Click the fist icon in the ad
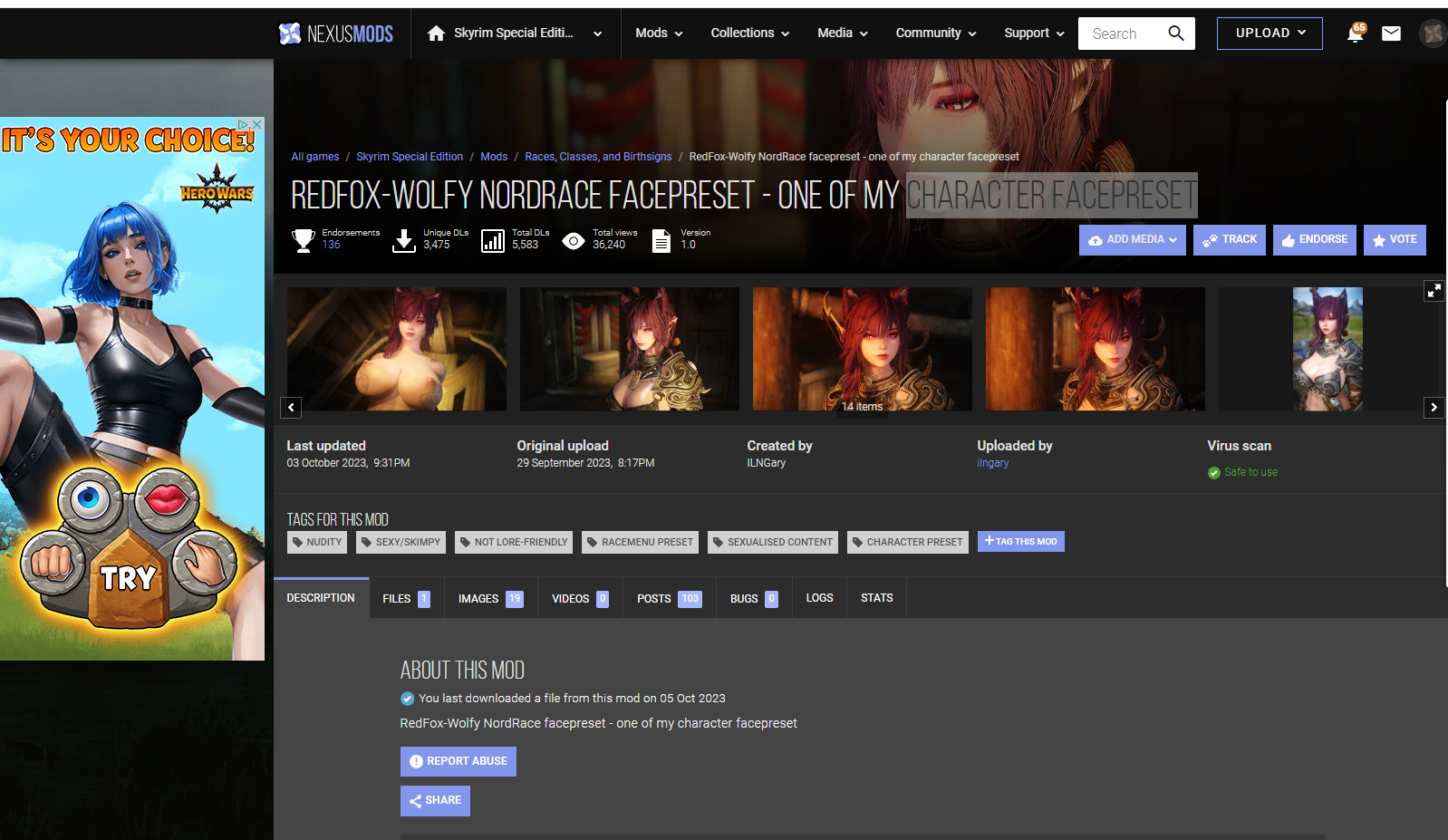The width and height of the screenshot is (1448, 840). (53, 563)
